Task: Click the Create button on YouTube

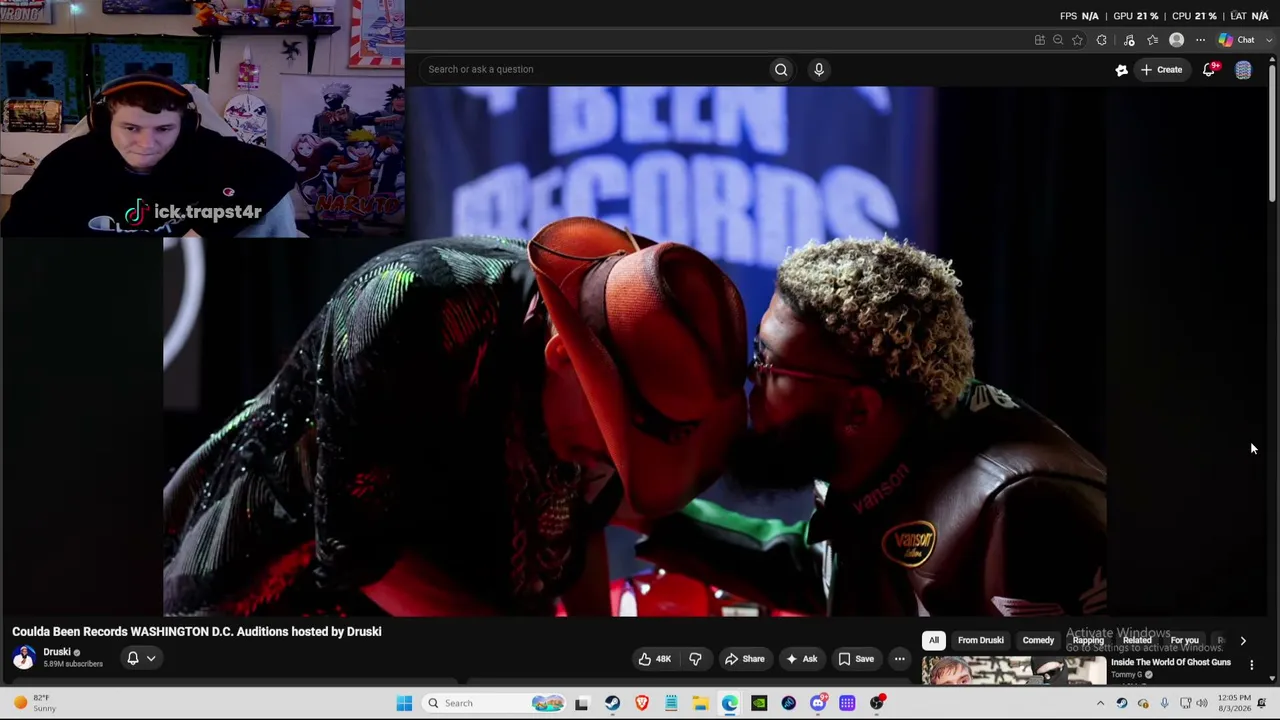Action: coord(1162,69)
